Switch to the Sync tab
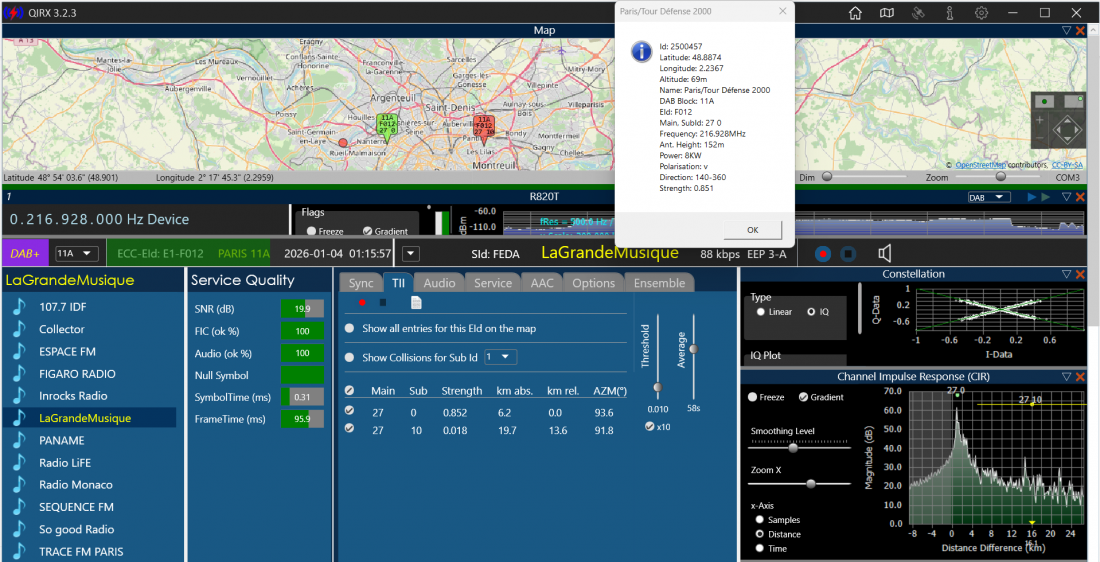1100x562 pixels. click(x=361, y=283)
